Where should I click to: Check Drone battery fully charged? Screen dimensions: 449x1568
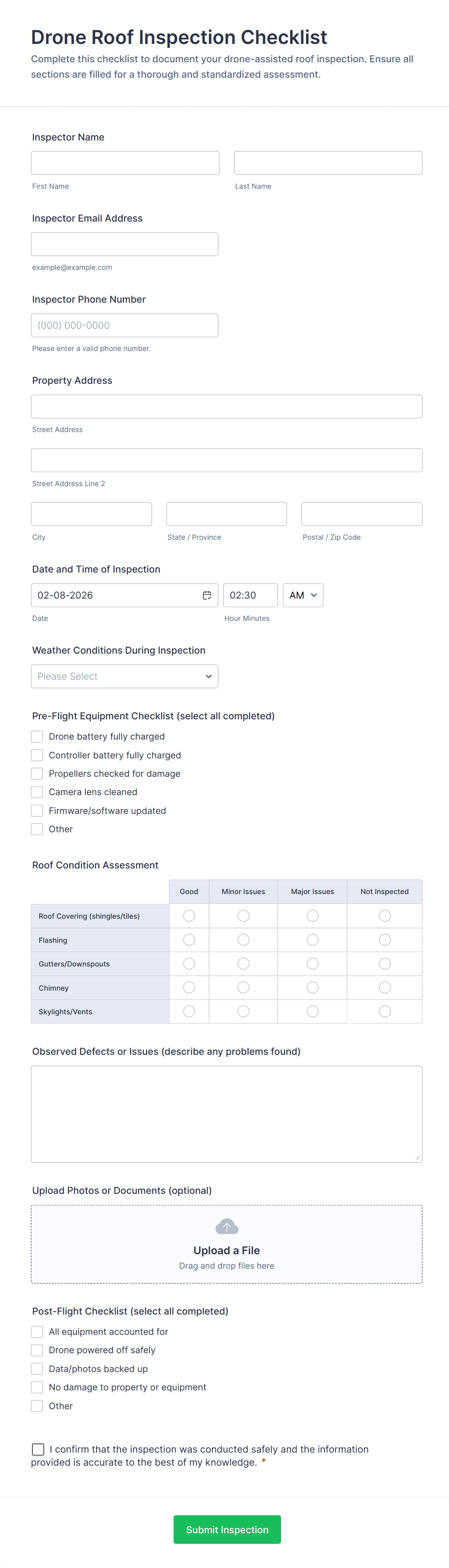[x=37, y=737]
